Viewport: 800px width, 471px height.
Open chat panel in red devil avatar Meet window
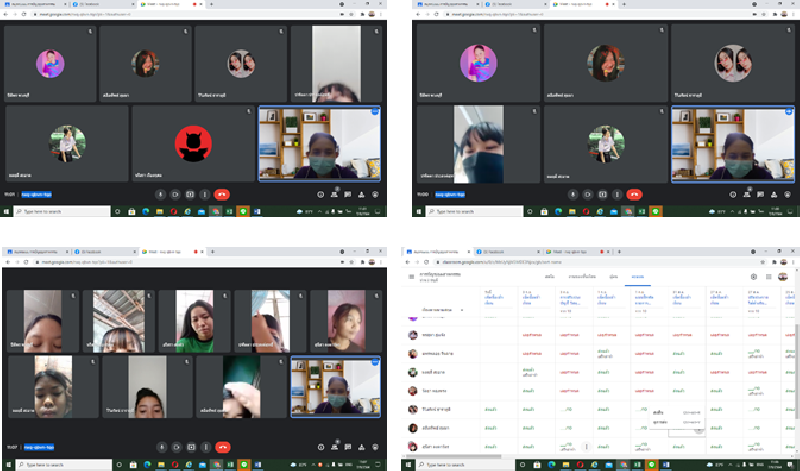pos(347,194)
